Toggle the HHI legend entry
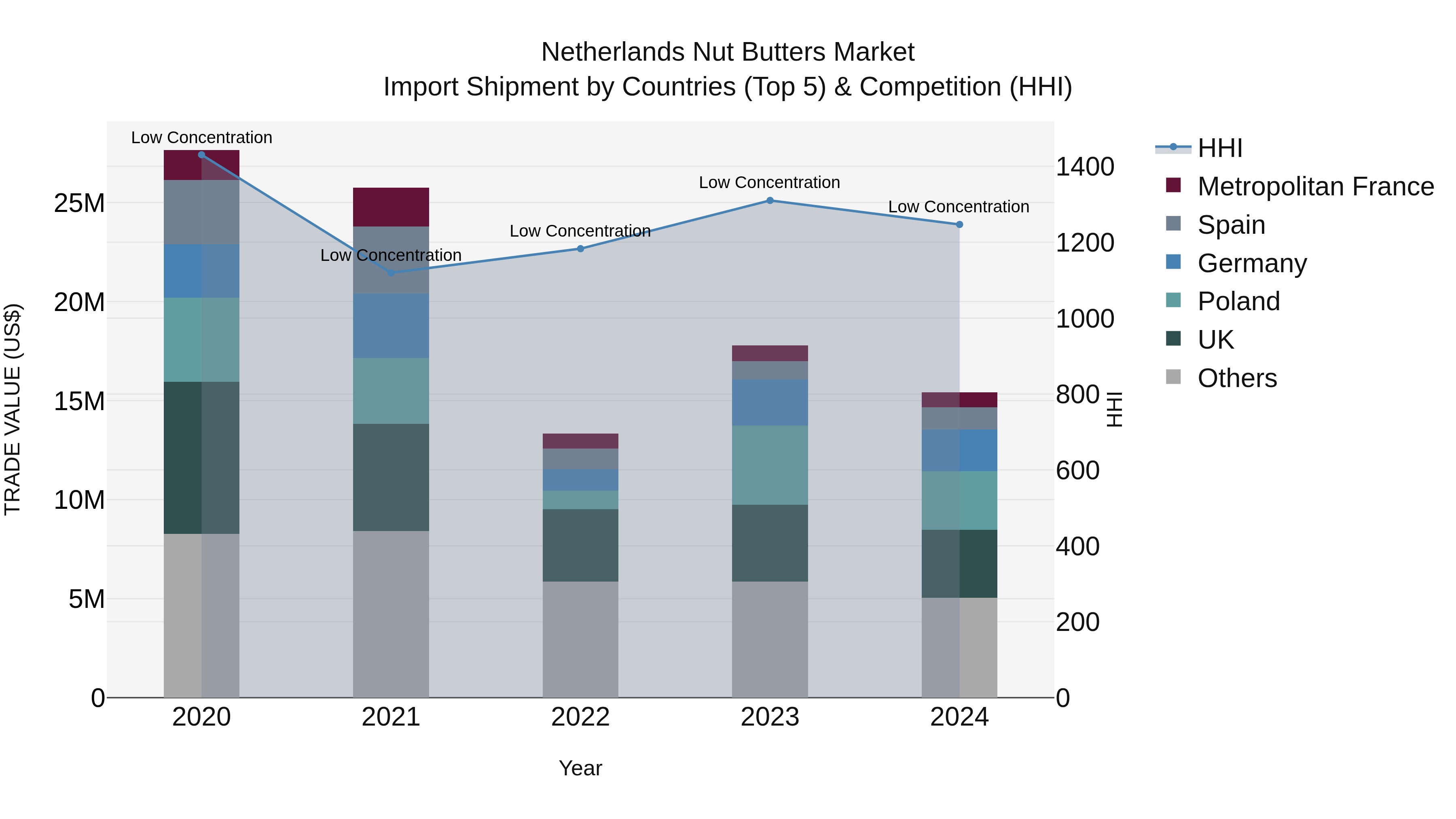Image resolution: width=1456 pixels, height=819 pixels. [x=1198, y=148]
